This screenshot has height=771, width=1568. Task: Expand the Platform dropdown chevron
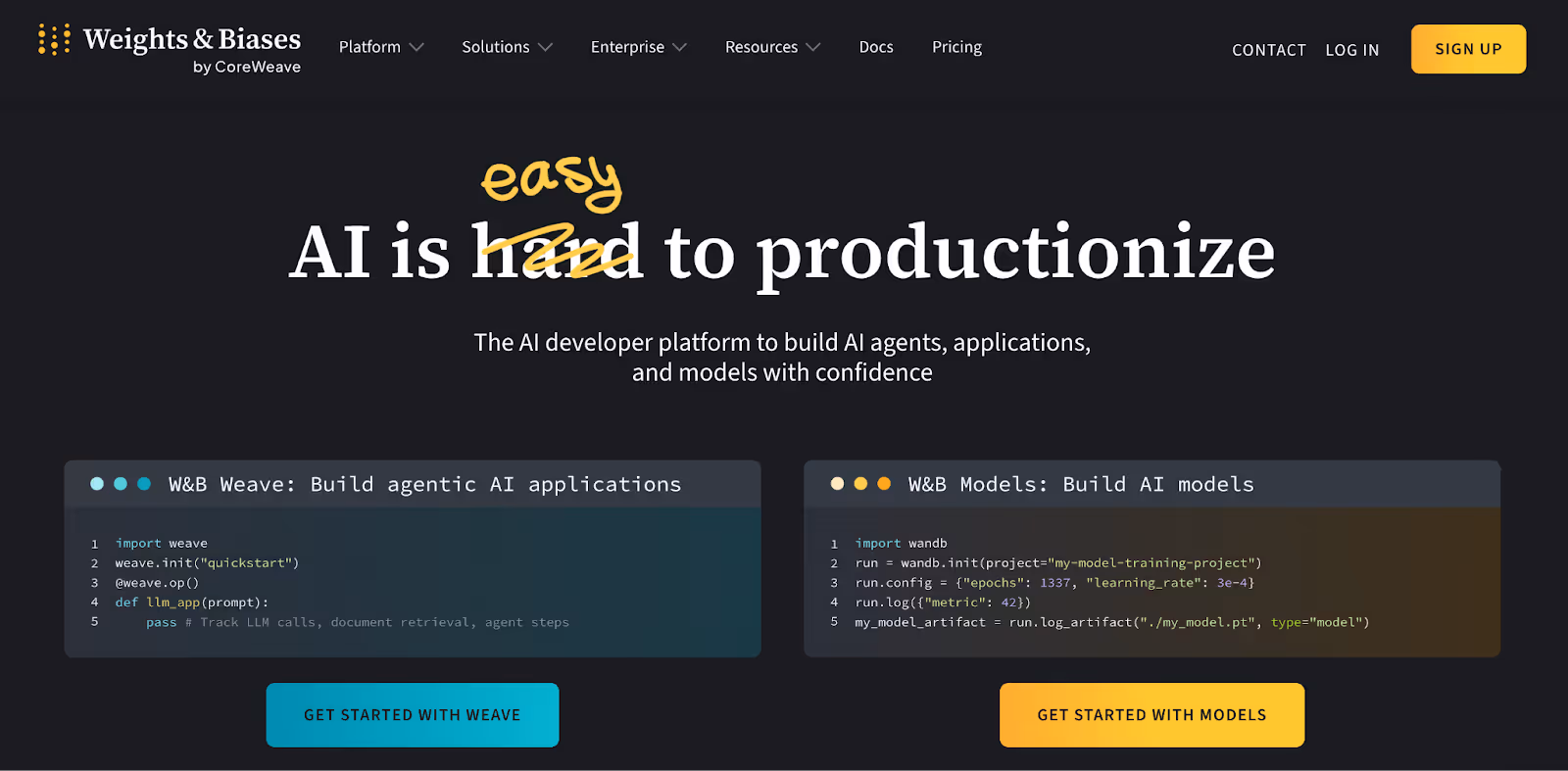click(416, 47)
